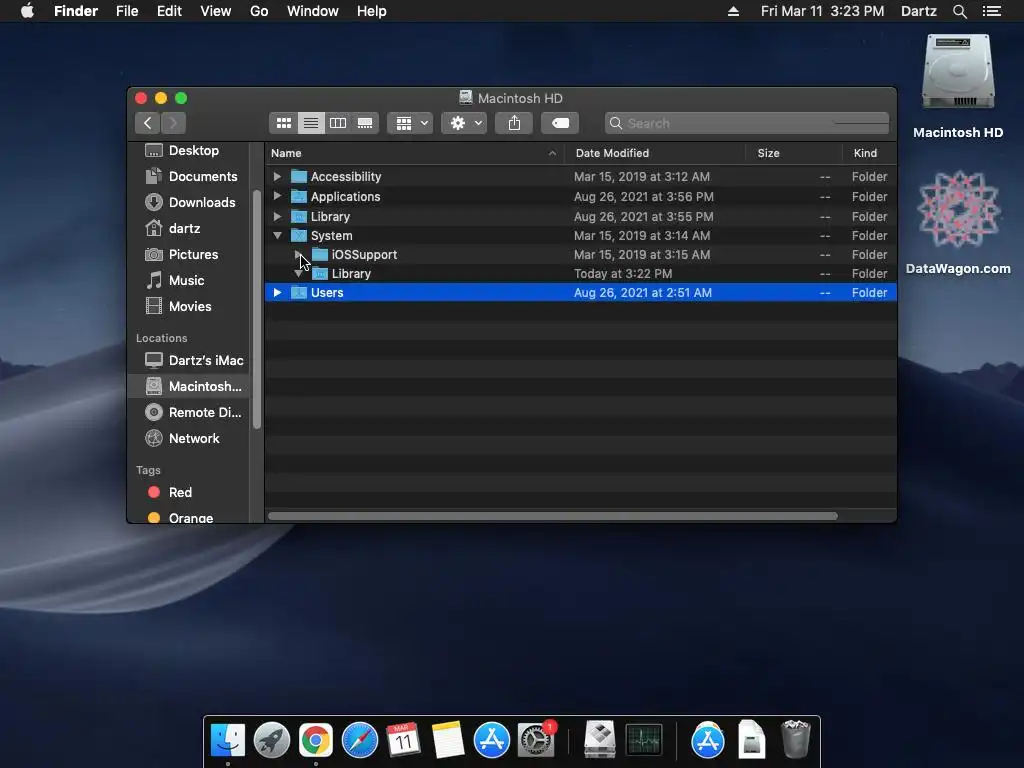Go back using the back arrow
This screenshot has height=768, width=1024.
pyautogui.click(x=148, y=123)
